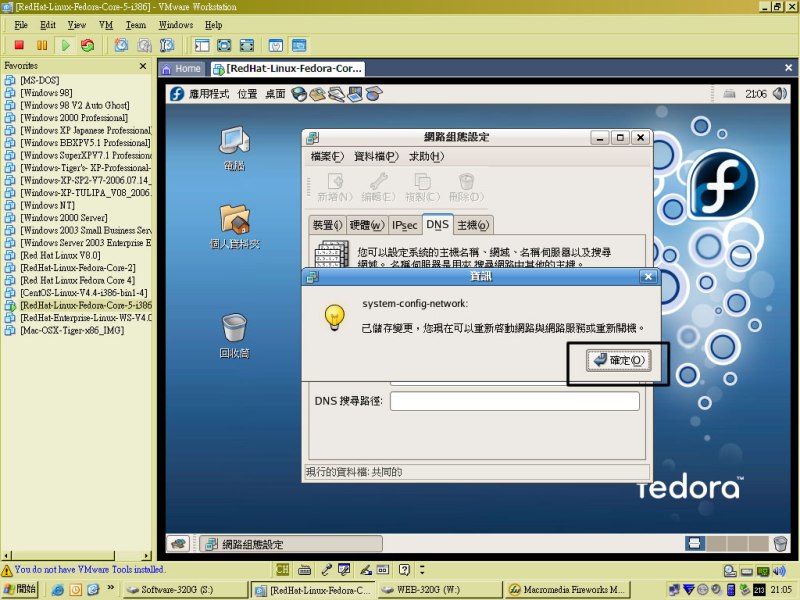Screen dimensions: 800x600
Task: Open the VMware File menu
Action: pyautogui.click(x=21, y=24)
